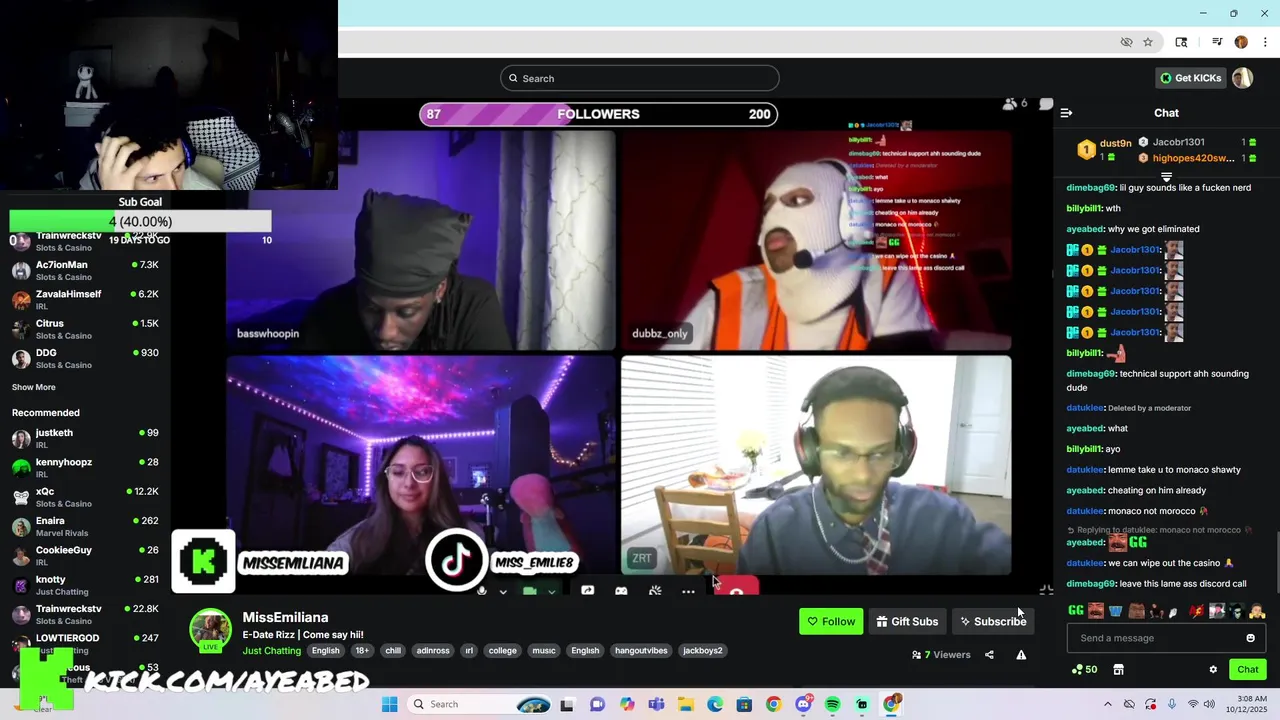This screenshot has width=1280, height=720.
Task: Open the Kick shop icon below chat
Action: tap(1118, 669)
